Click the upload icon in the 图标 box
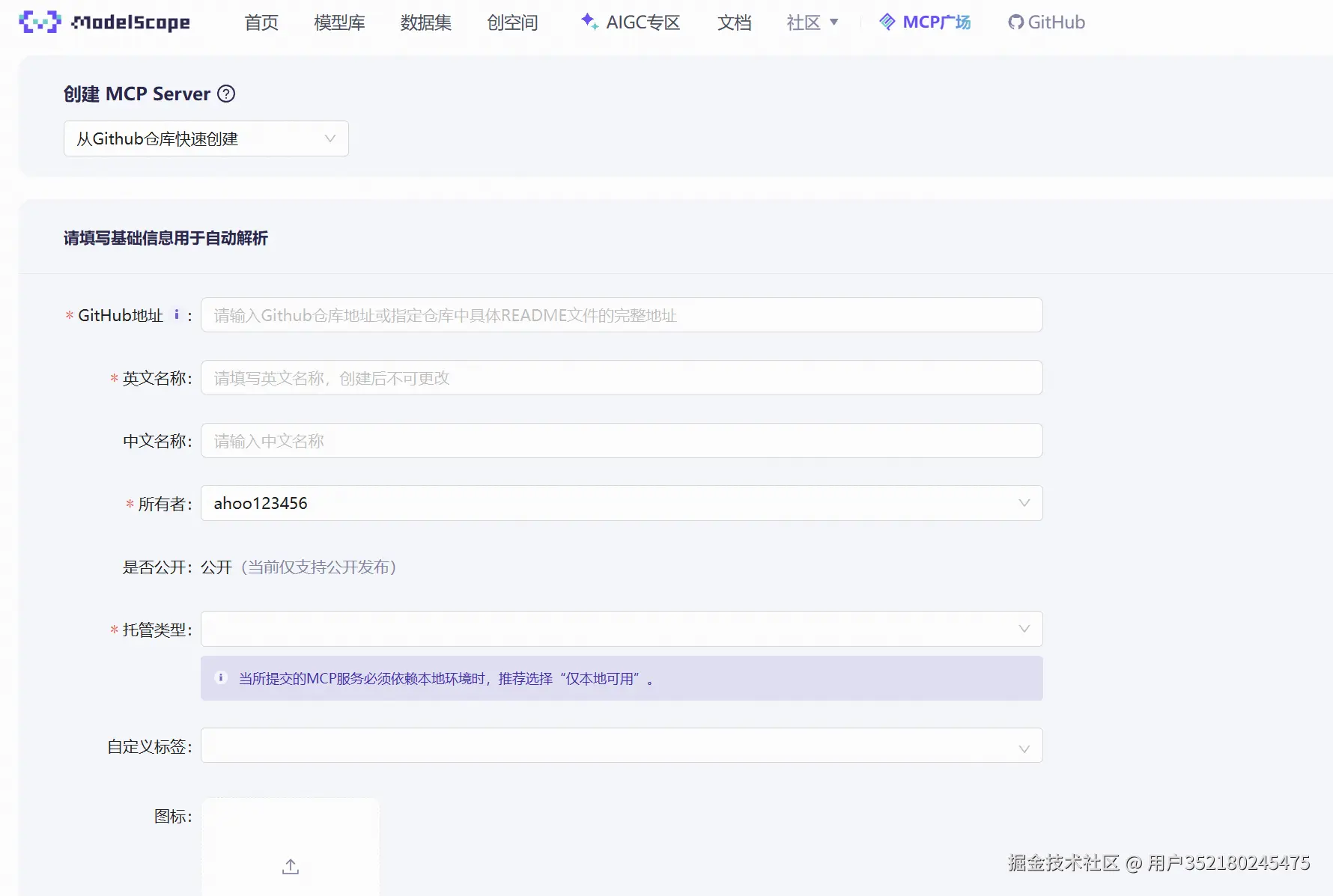Viewport: 1333px width, 896px height. tap(291, 866)
